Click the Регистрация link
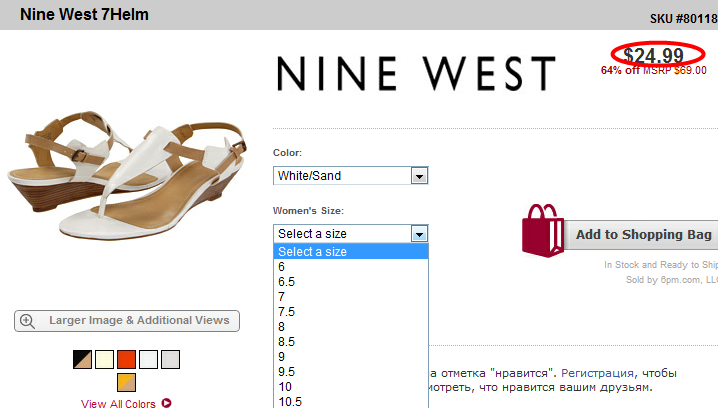Screen dimensions: 718x408 point(597,373)
